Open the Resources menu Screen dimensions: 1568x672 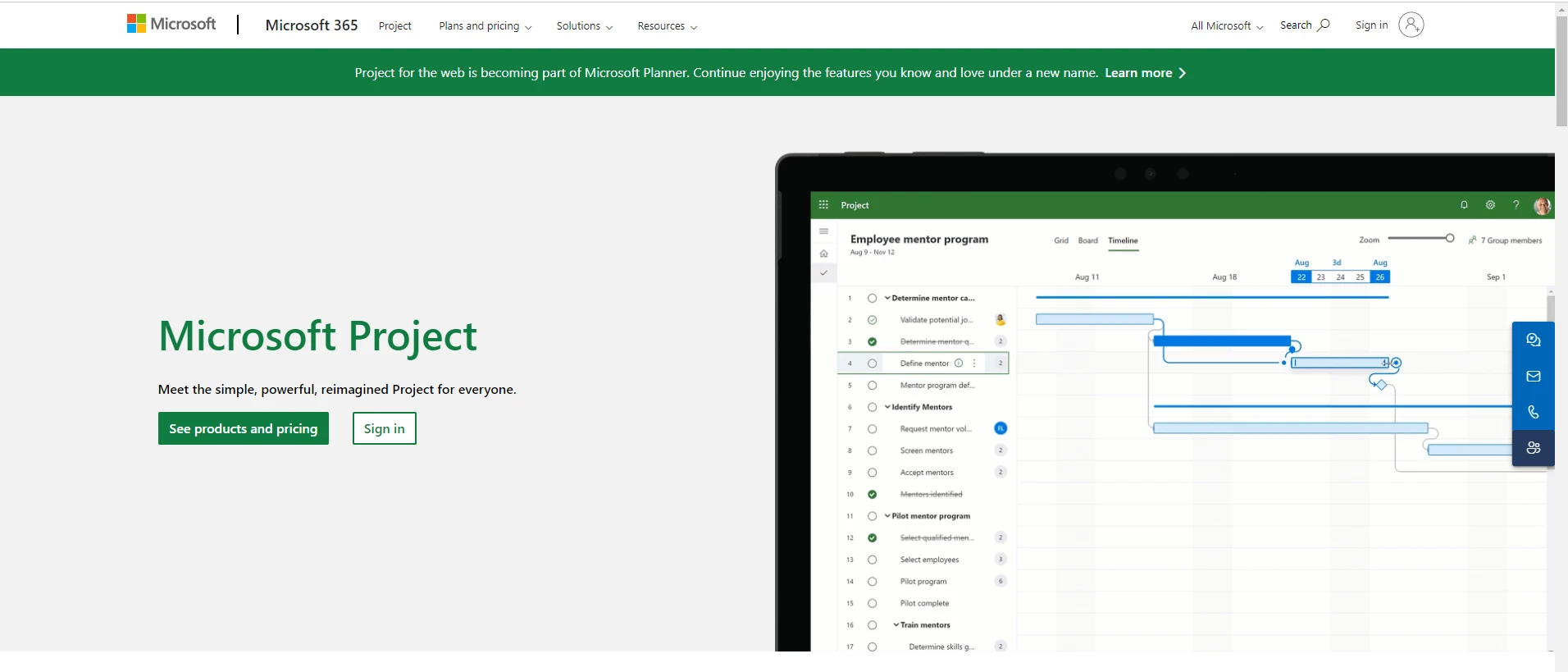point(667,26)
